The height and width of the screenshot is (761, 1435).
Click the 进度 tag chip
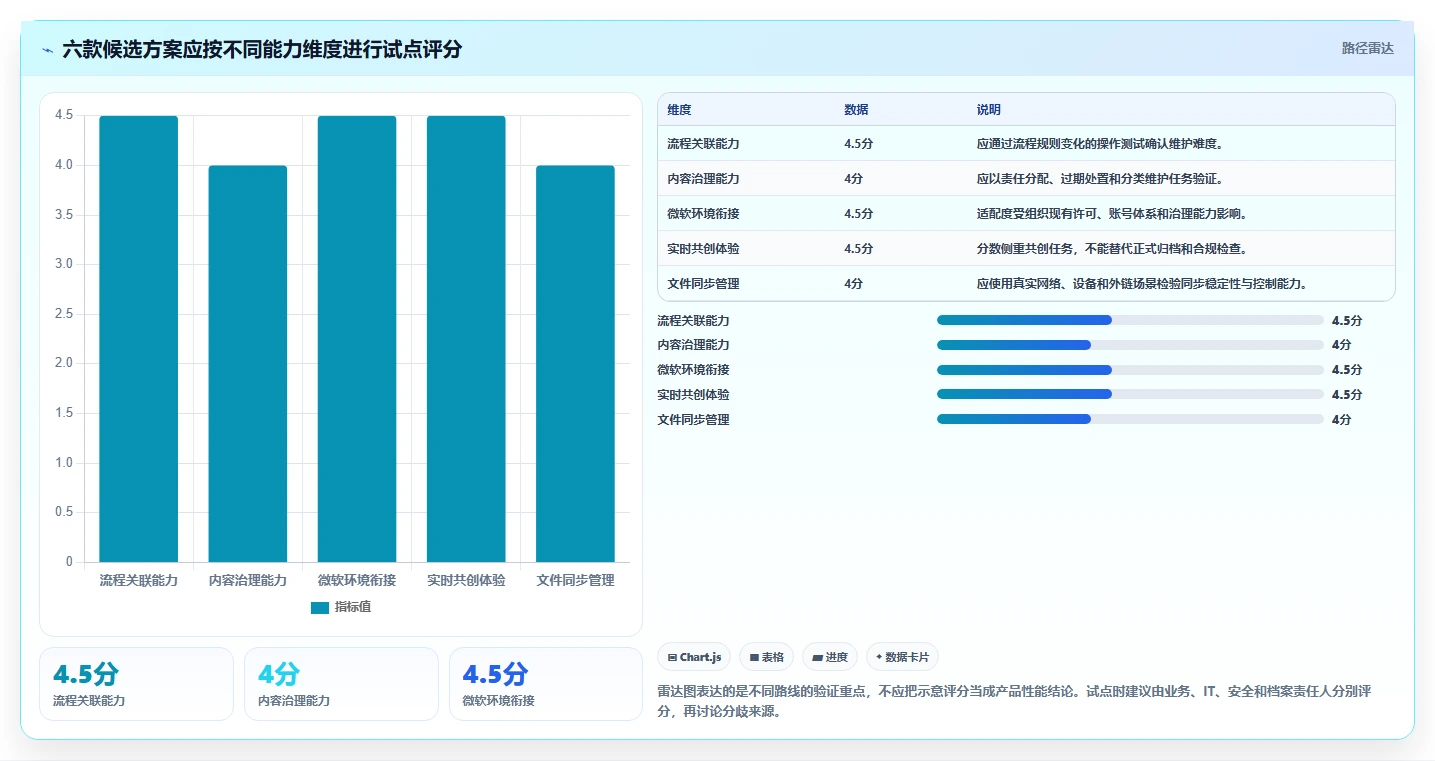point(830,657)
